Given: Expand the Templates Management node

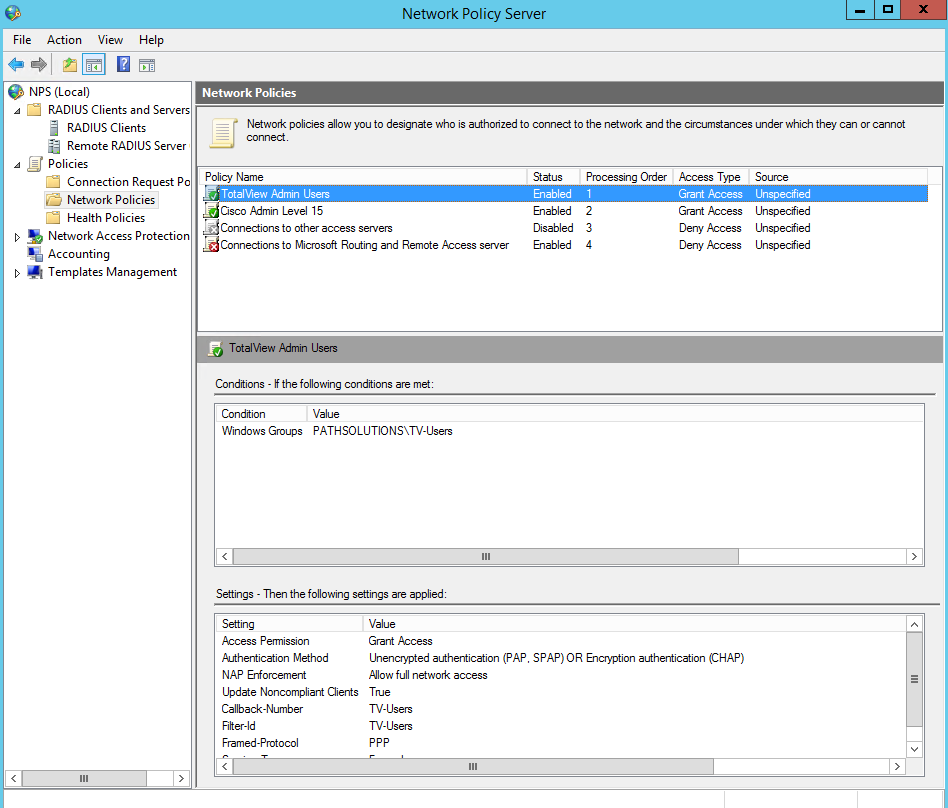Looking at the screenshot, I should 18,273.
